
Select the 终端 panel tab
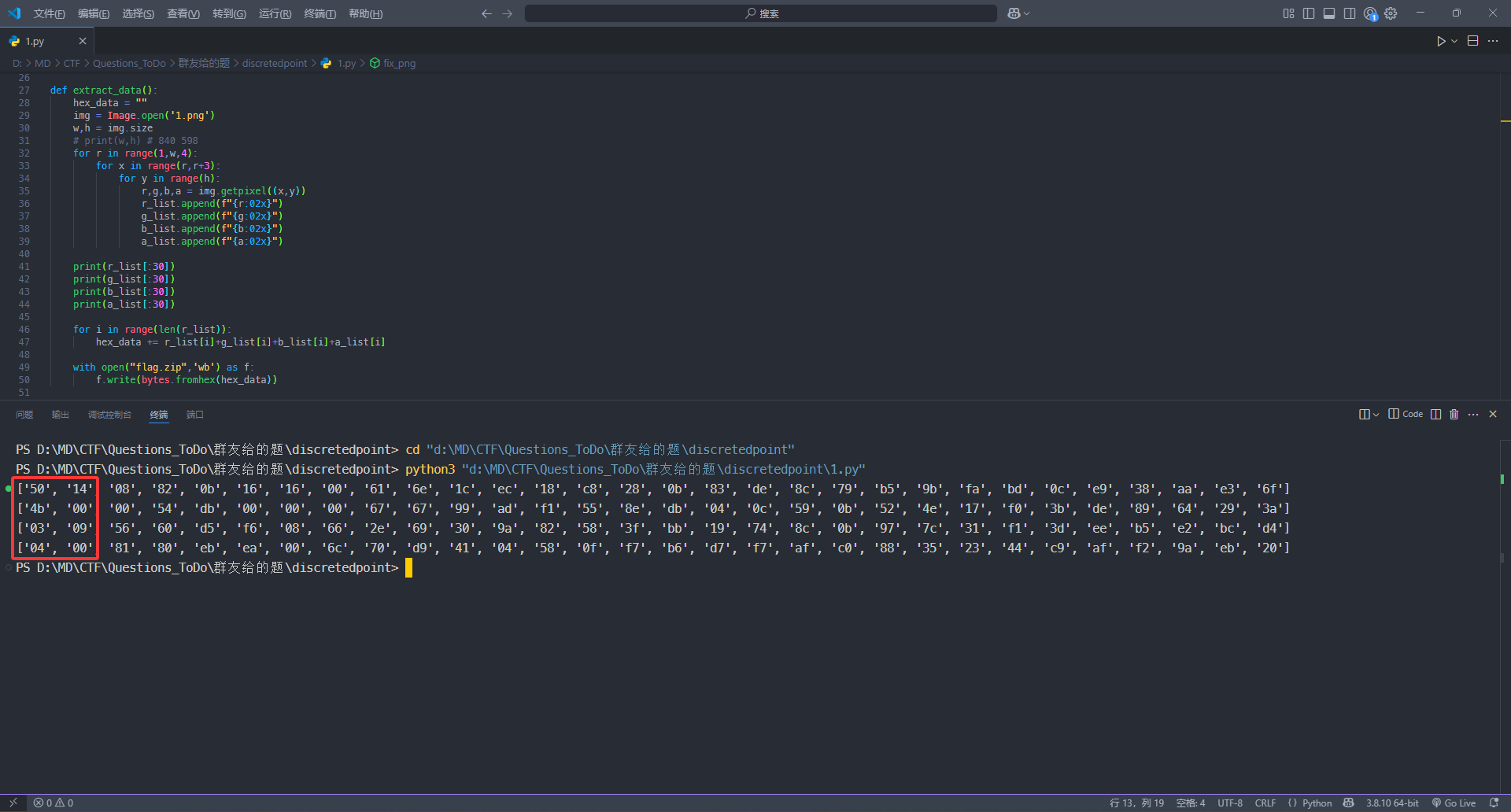159,415
